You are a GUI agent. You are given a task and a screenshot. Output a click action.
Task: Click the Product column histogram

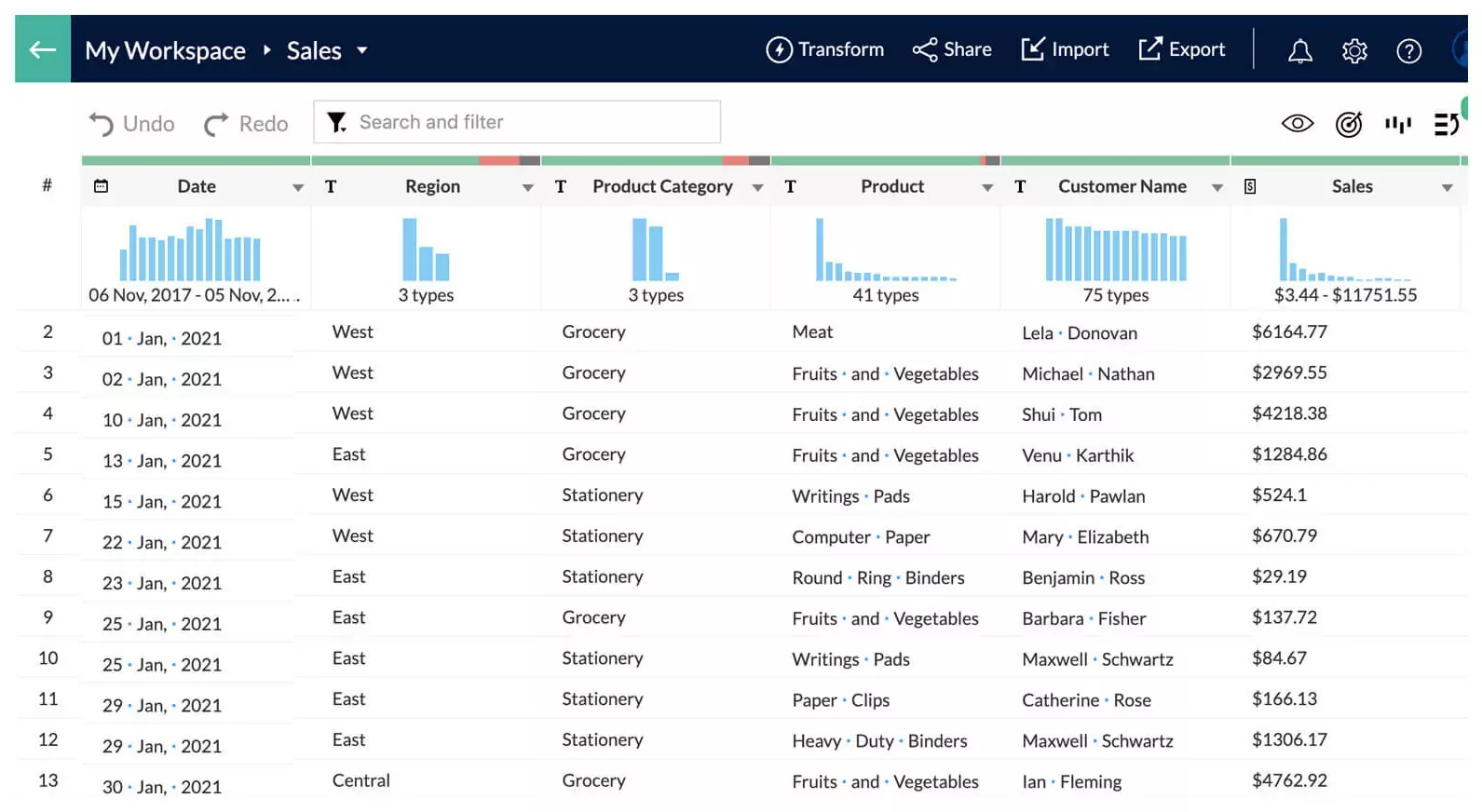pos(885,250)
